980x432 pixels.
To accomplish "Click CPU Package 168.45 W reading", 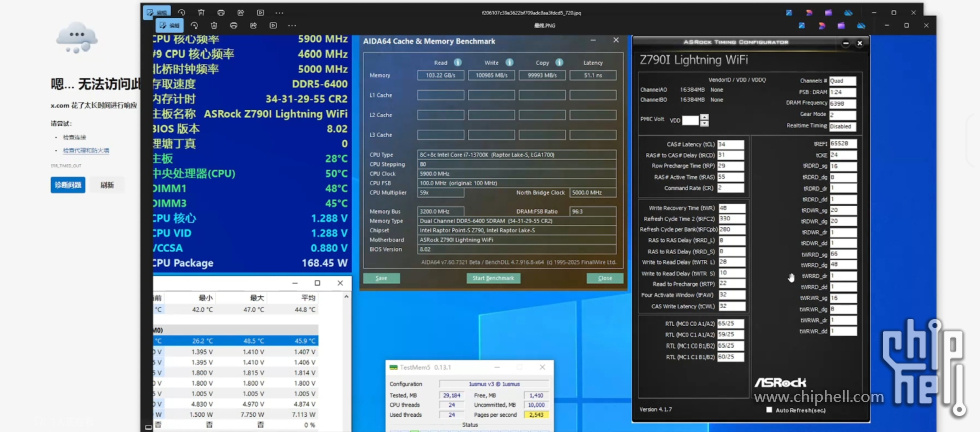I will click(x=324, y=263).
